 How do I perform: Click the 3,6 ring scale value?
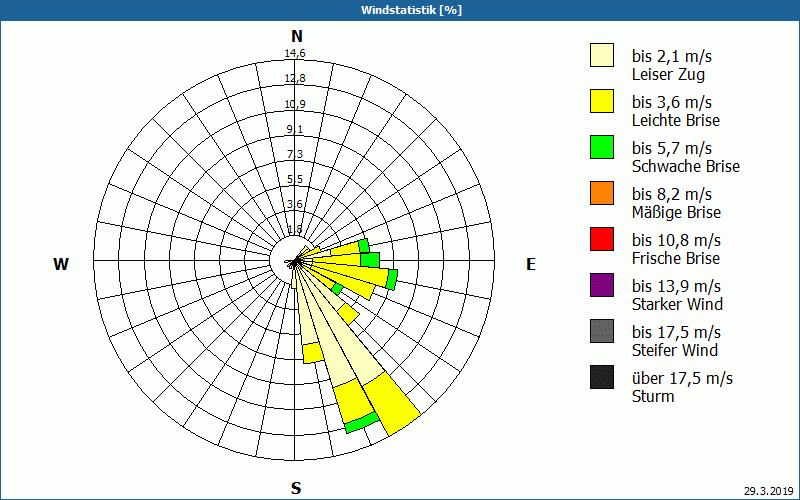[x=295, y=204]
